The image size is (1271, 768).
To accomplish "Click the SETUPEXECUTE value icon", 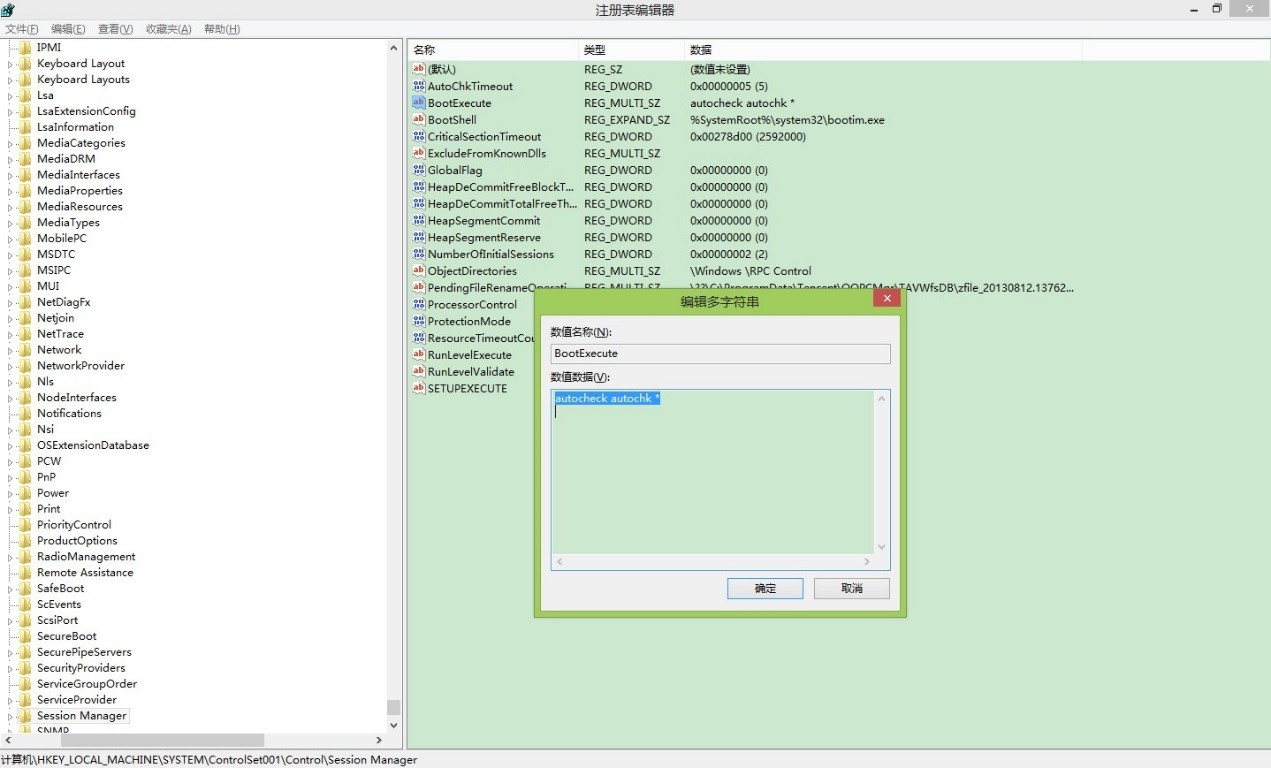I will point(419,388).
